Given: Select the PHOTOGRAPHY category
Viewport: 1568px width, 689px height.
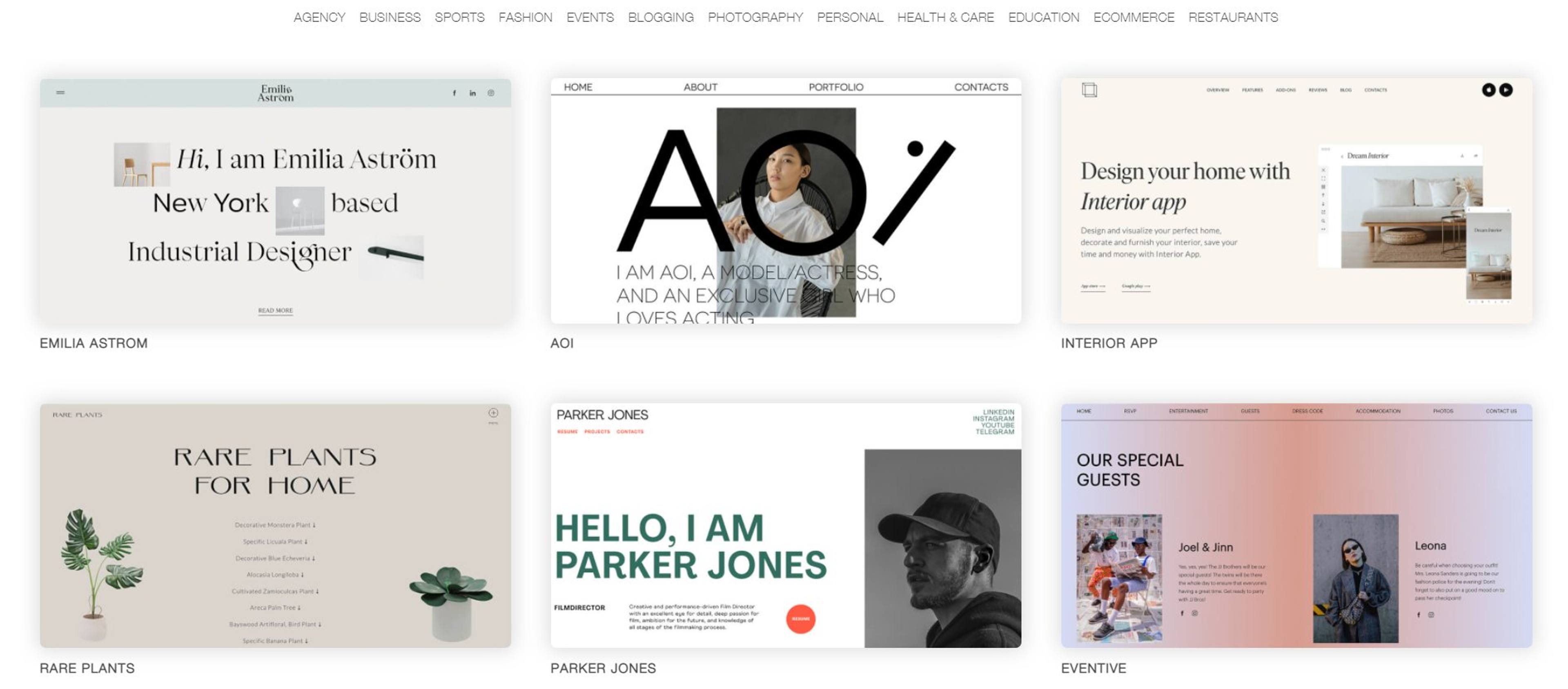Looking at the screenshot, I should (755, 18).
